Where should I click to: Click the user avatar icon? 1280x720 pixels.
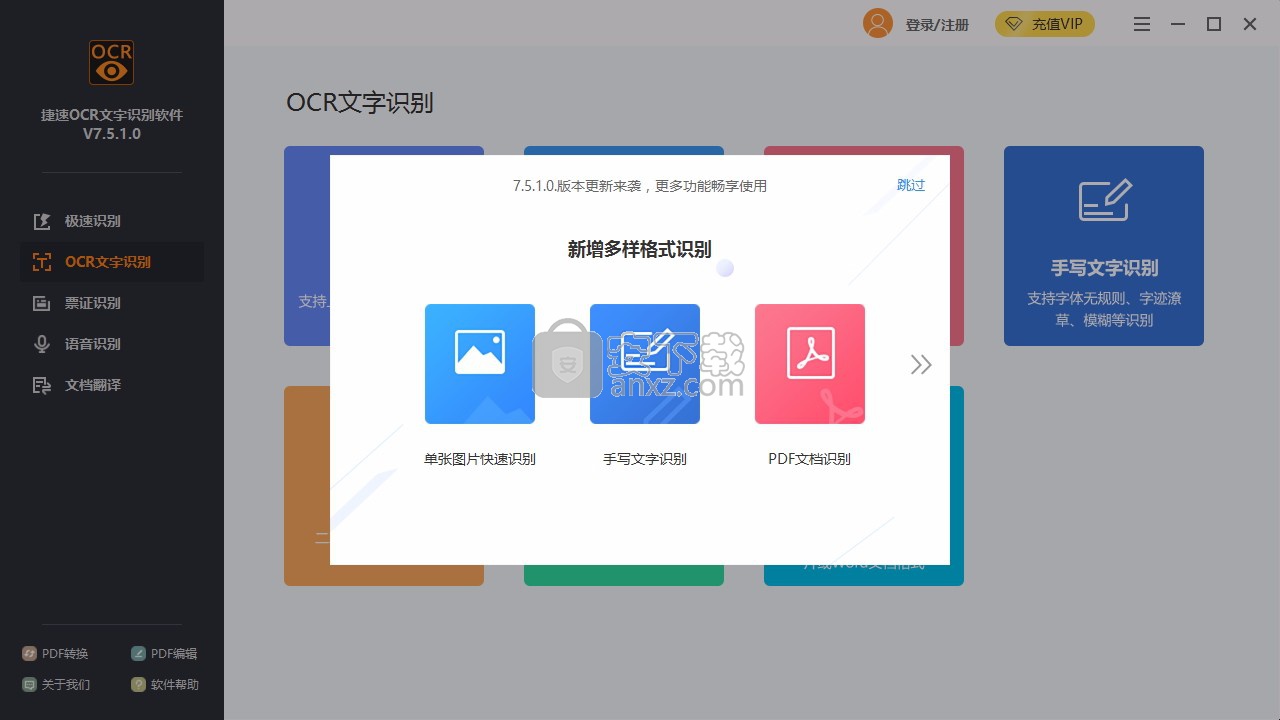tap(878, 24)
